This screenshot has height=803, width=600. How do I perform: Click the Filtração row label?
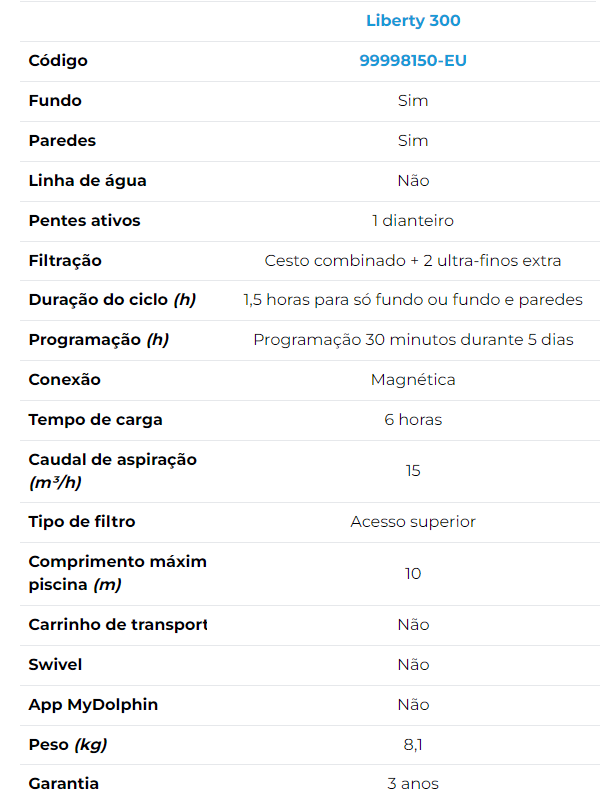pyautogui.click(x=65, y=261)
